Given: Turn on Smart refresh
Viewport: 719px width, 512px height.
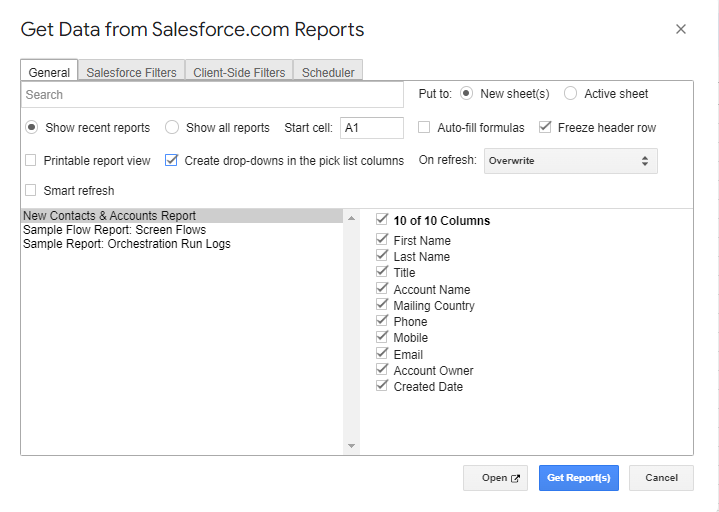Looking at the screenshot, I should coord(31,190).
